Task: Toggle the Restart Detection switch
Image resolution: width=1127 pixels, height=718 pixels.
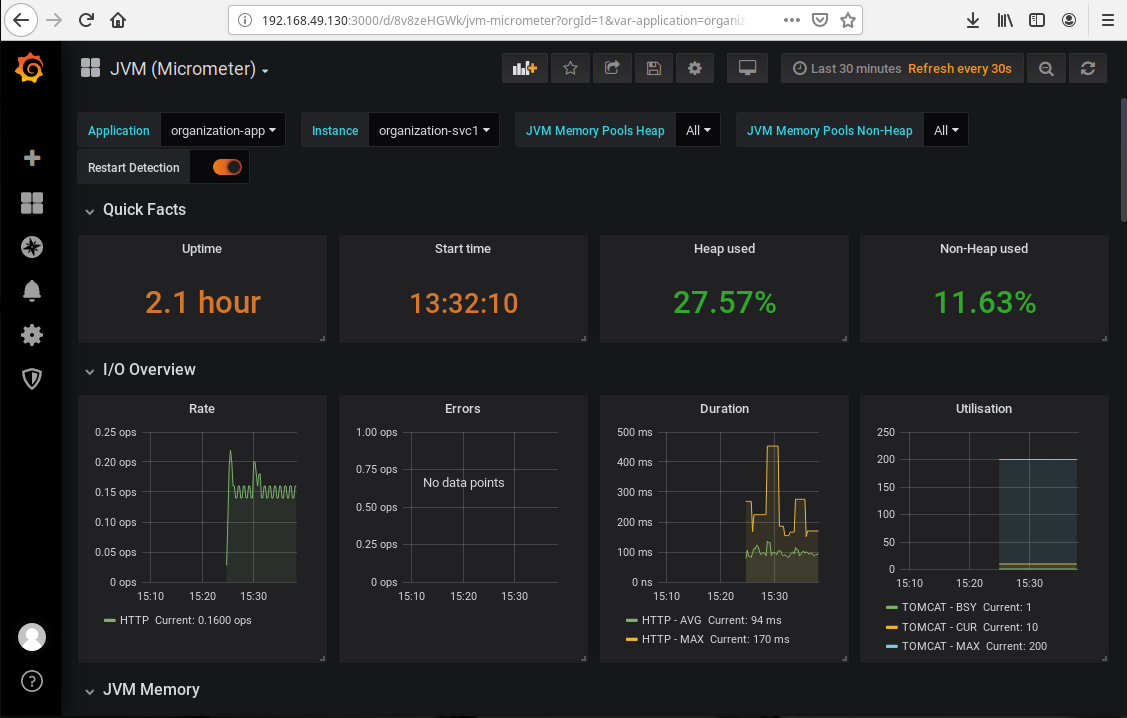Action: point(227,167)
